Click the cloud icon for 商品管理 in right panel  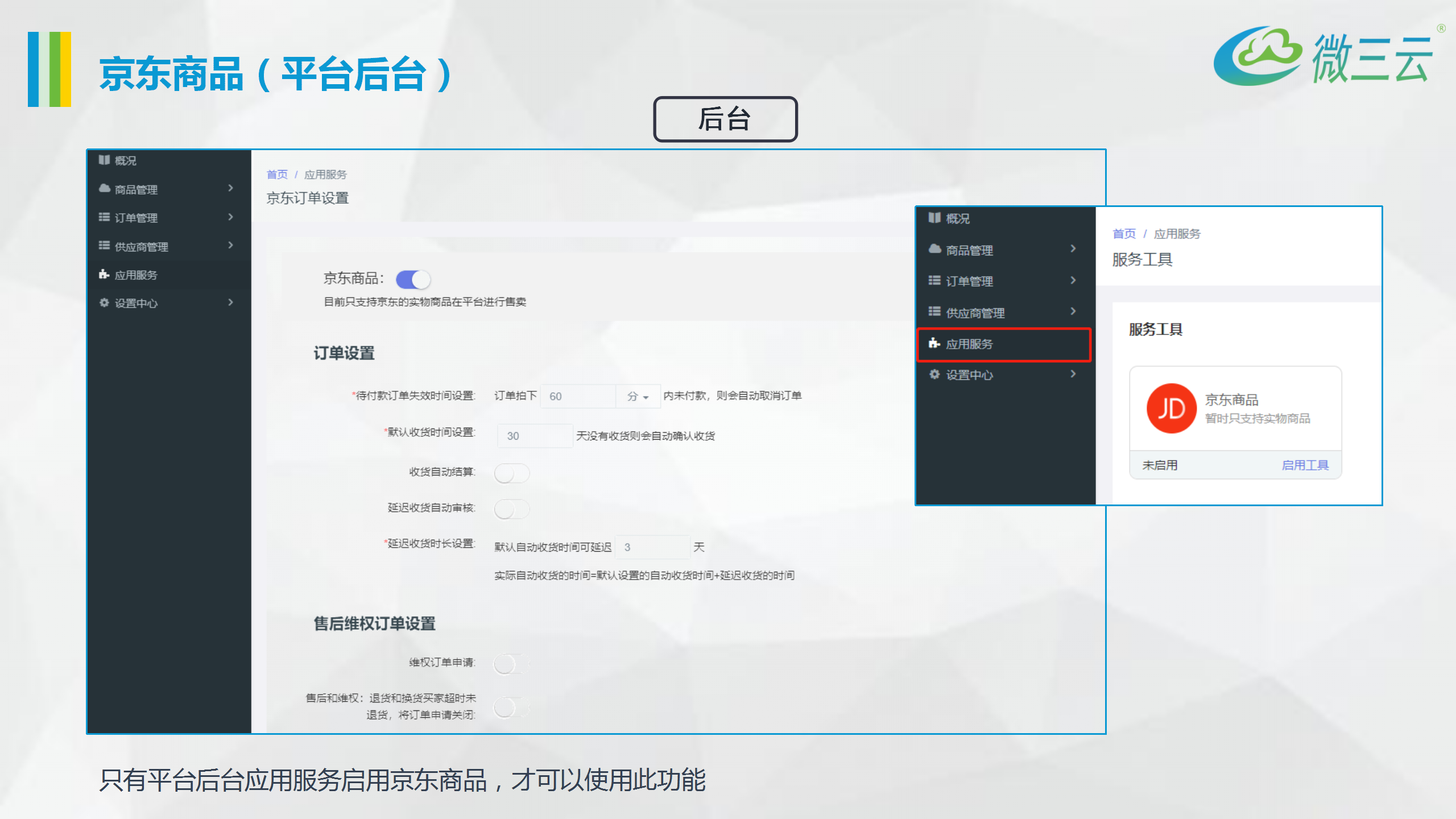tap(934, 249)
